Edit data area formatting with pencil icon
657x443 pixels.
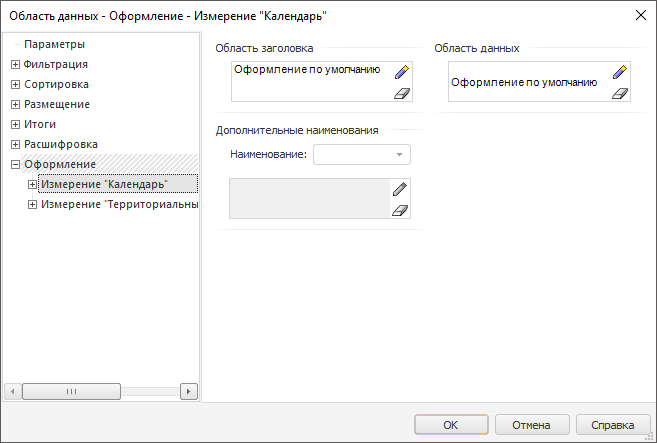coord(619,72)
